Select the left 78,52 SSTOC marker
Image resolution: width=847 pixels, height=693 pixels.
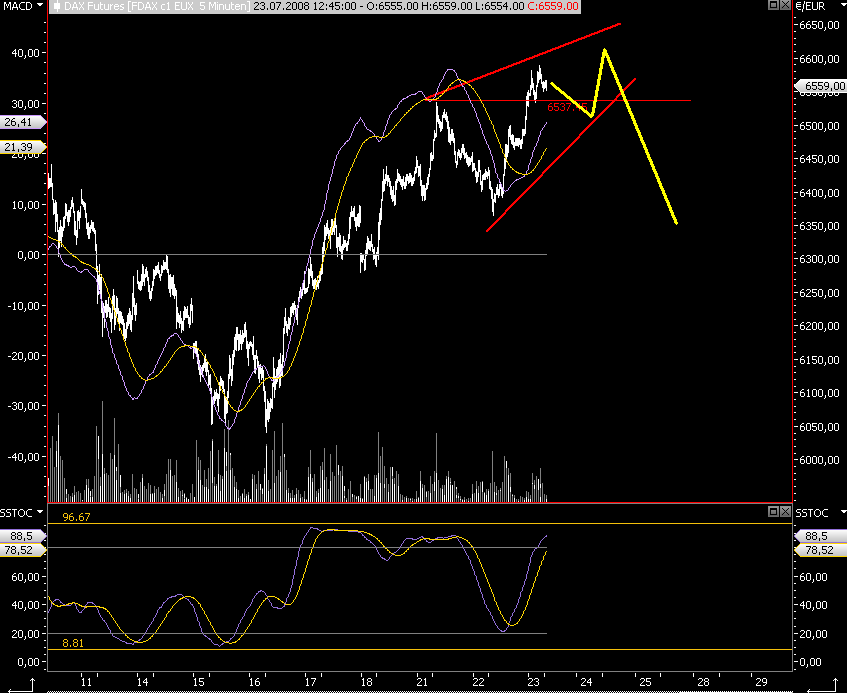23,550
